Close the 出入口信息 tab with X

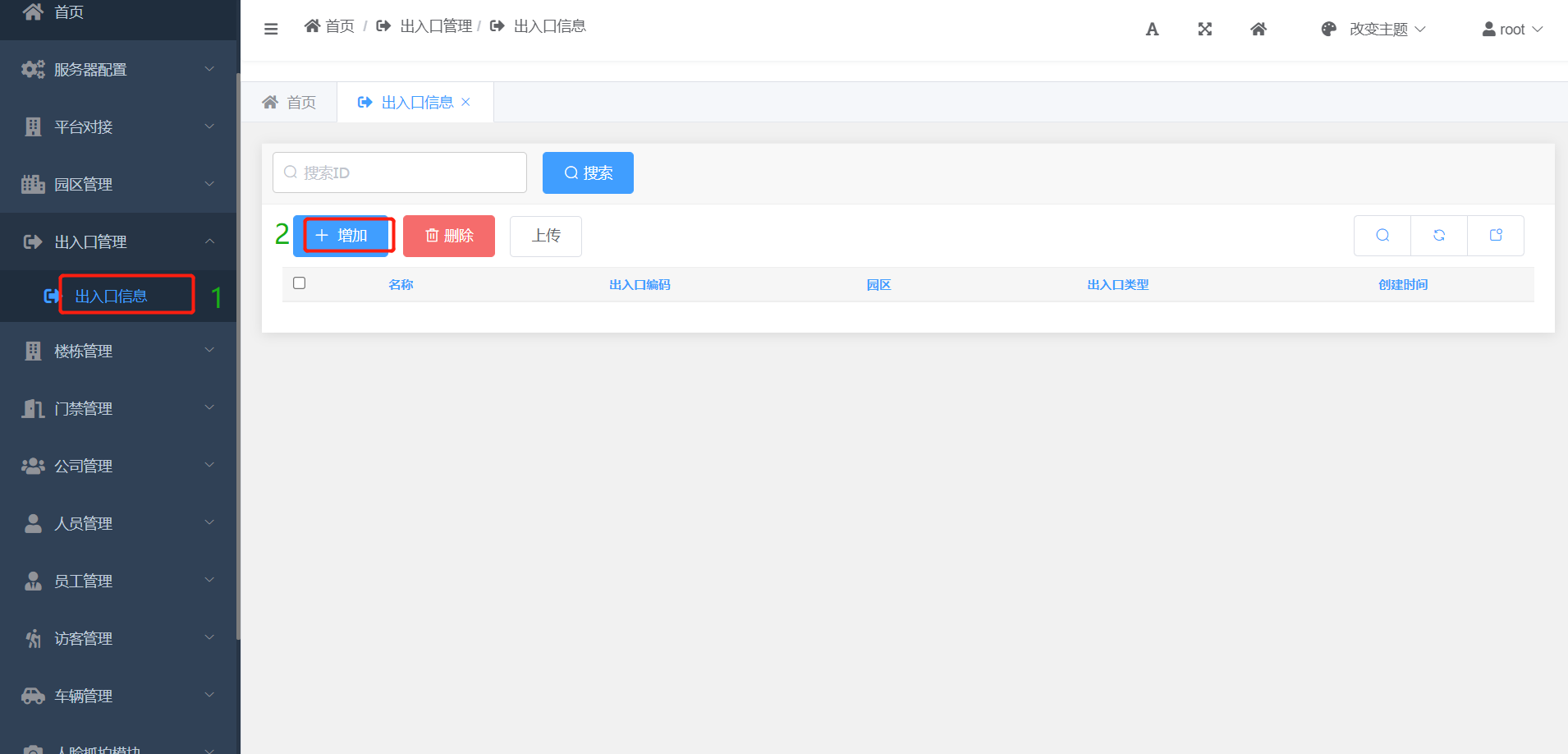[x=466, y=102]
